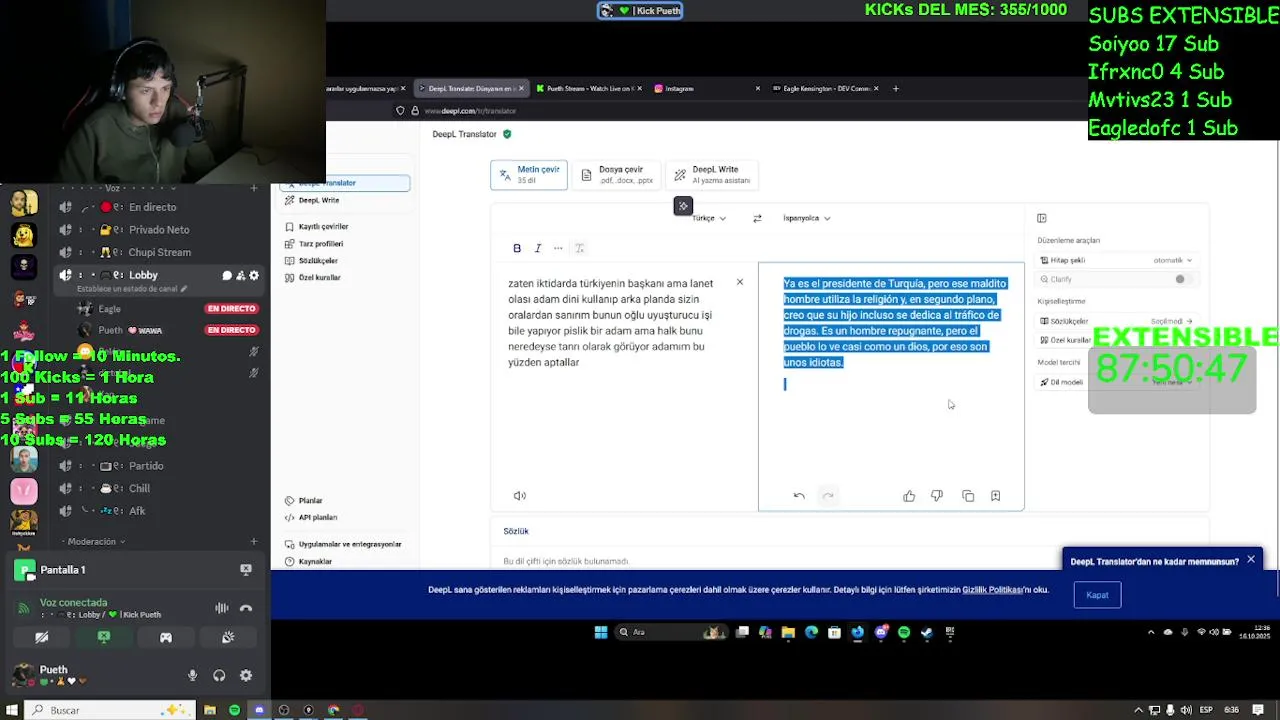The image size is (1280, 720).
Task: Open Kaynaklar in sidebar
Action: (308, 562)
